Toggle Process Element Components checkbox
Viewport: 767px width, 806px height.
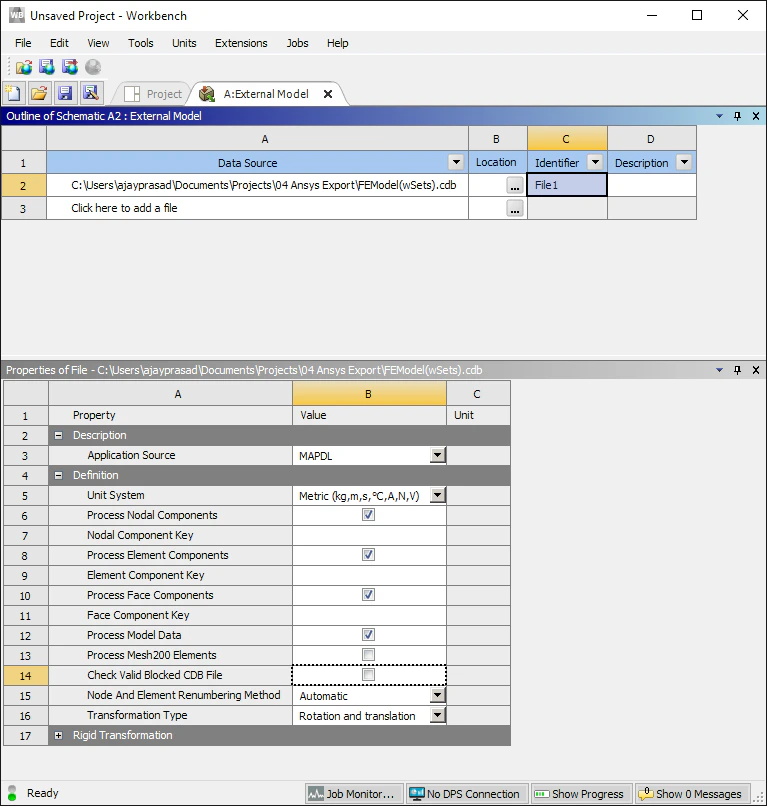[368, 555]
